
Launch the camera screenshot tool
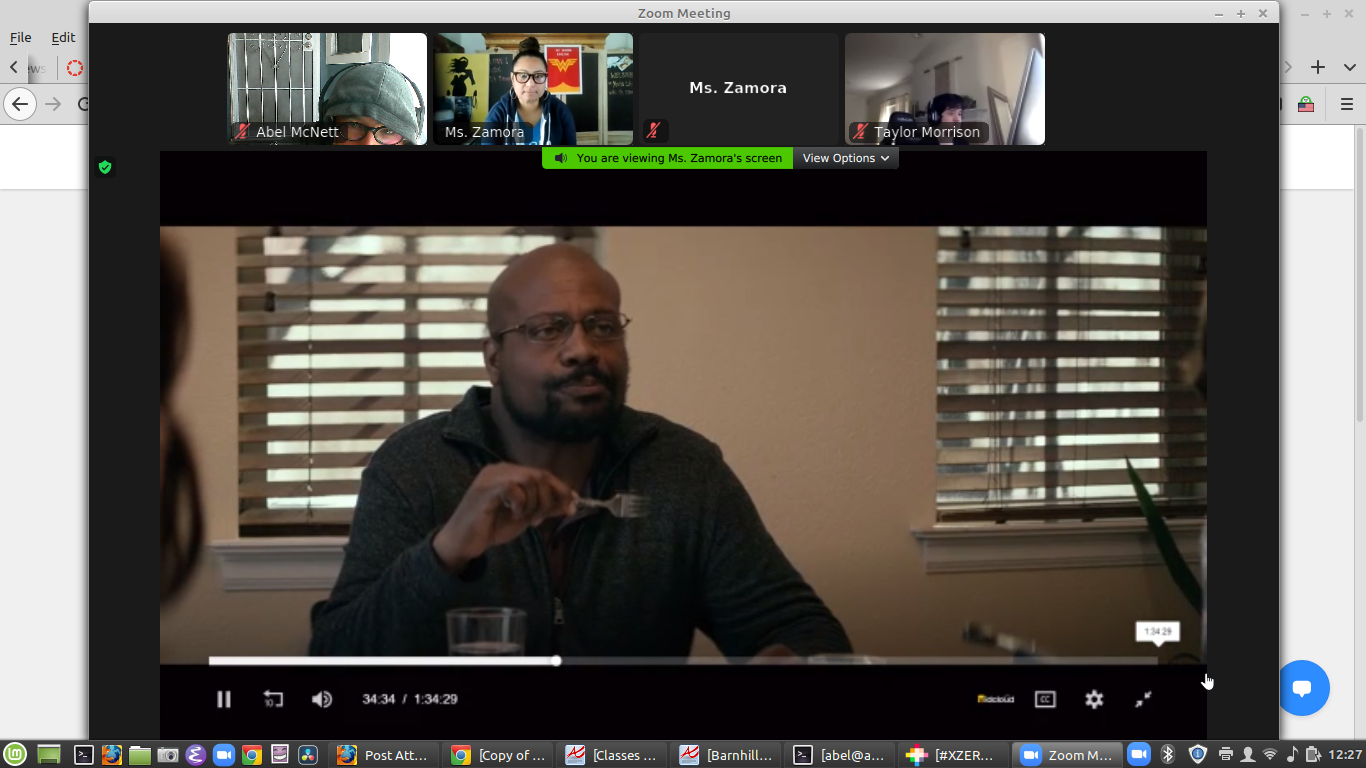pyautogui.click(x=168, y=755)
